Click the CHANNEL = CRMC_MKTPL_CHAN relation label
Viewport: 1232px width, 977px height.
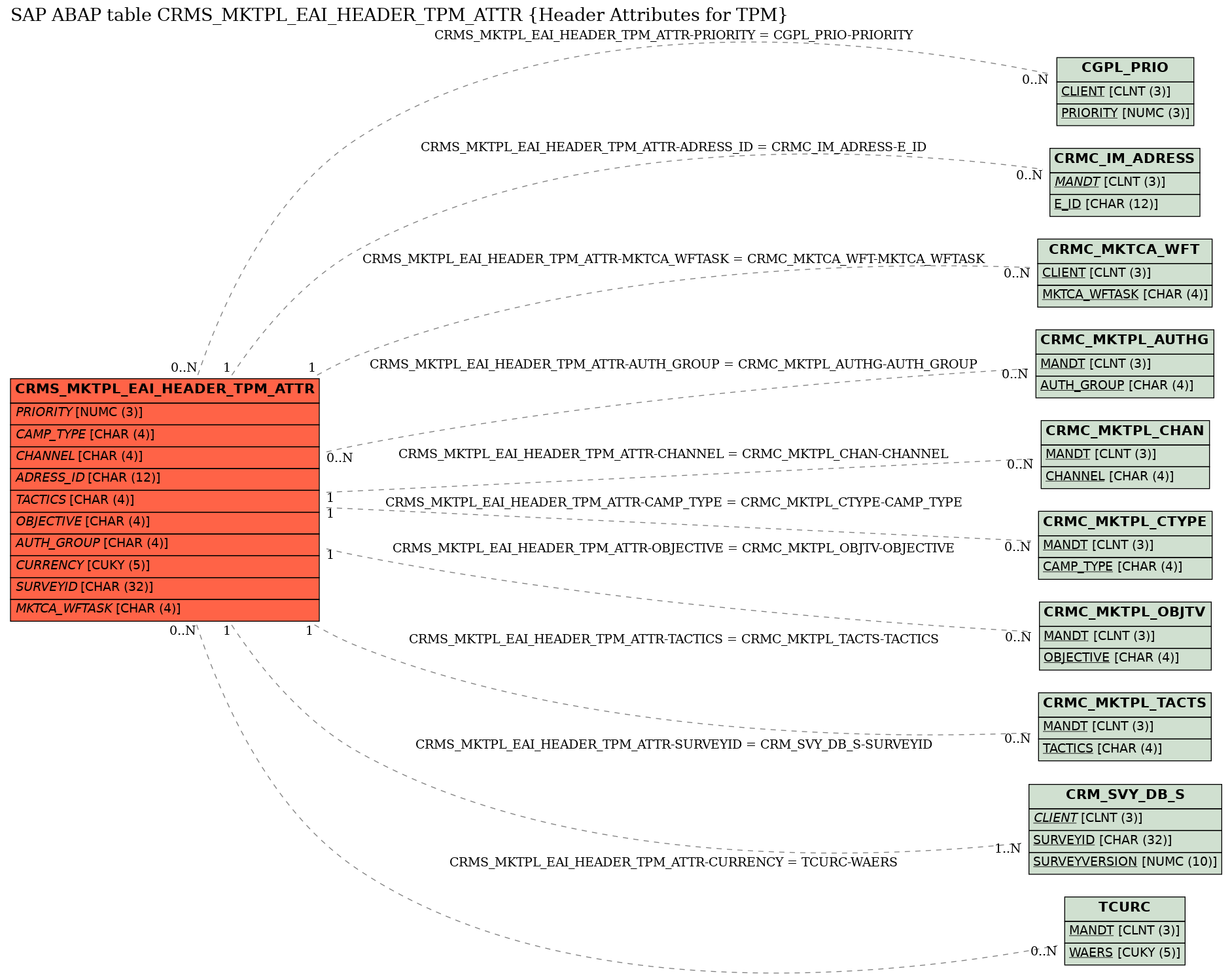pos(673,454)
